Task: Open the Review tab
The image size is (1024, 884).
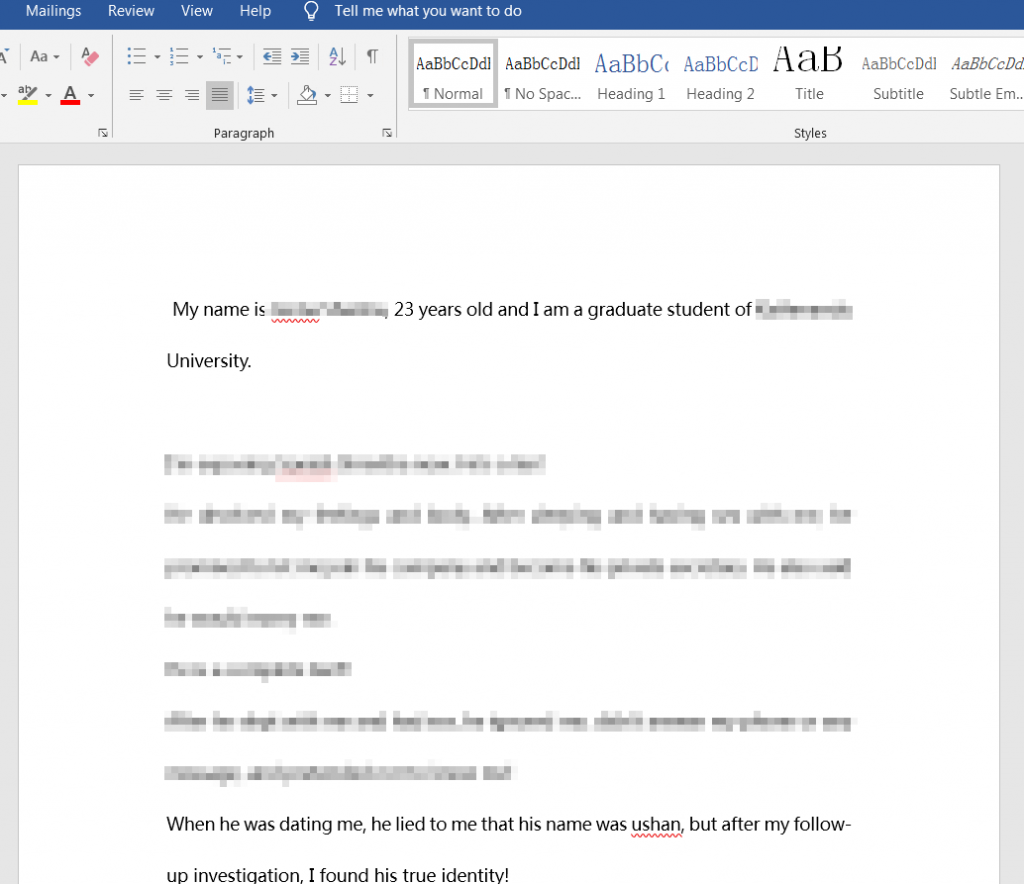Action: pyautogui.click(x=131, y=11)
